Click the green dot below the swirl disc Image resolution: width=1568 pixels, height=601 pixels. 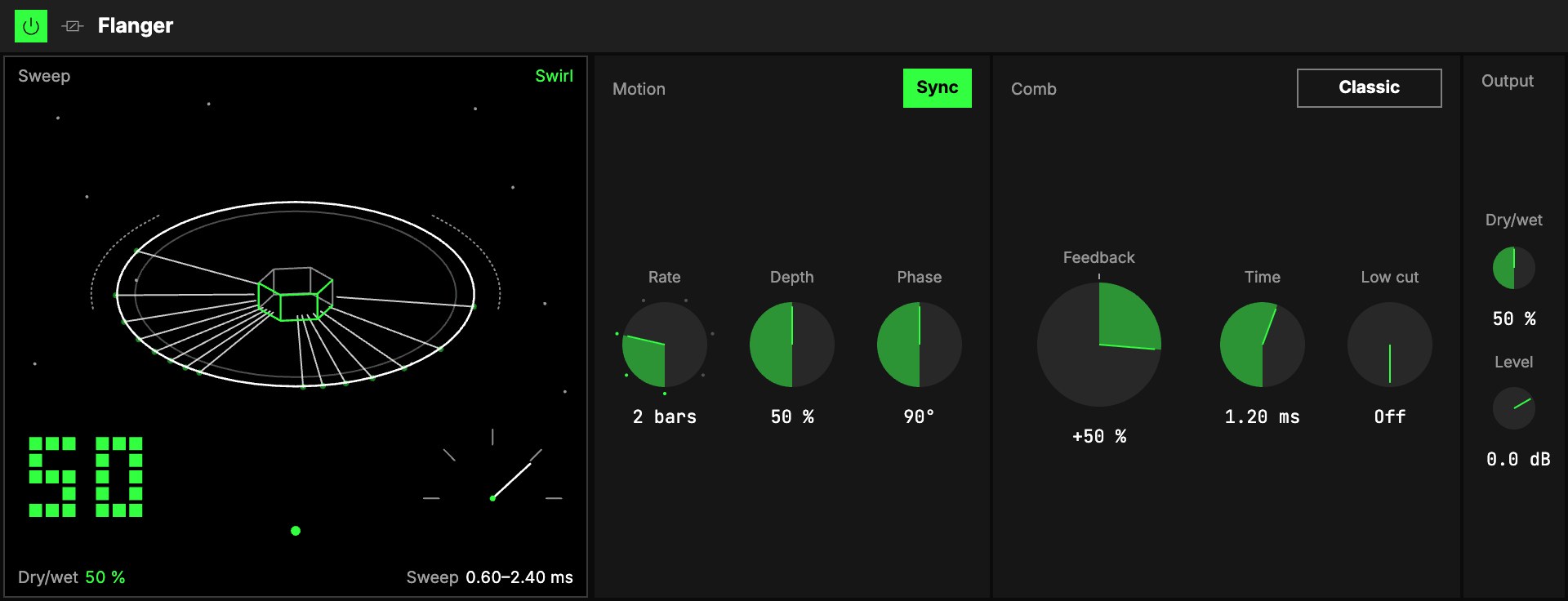coord(296,531)
